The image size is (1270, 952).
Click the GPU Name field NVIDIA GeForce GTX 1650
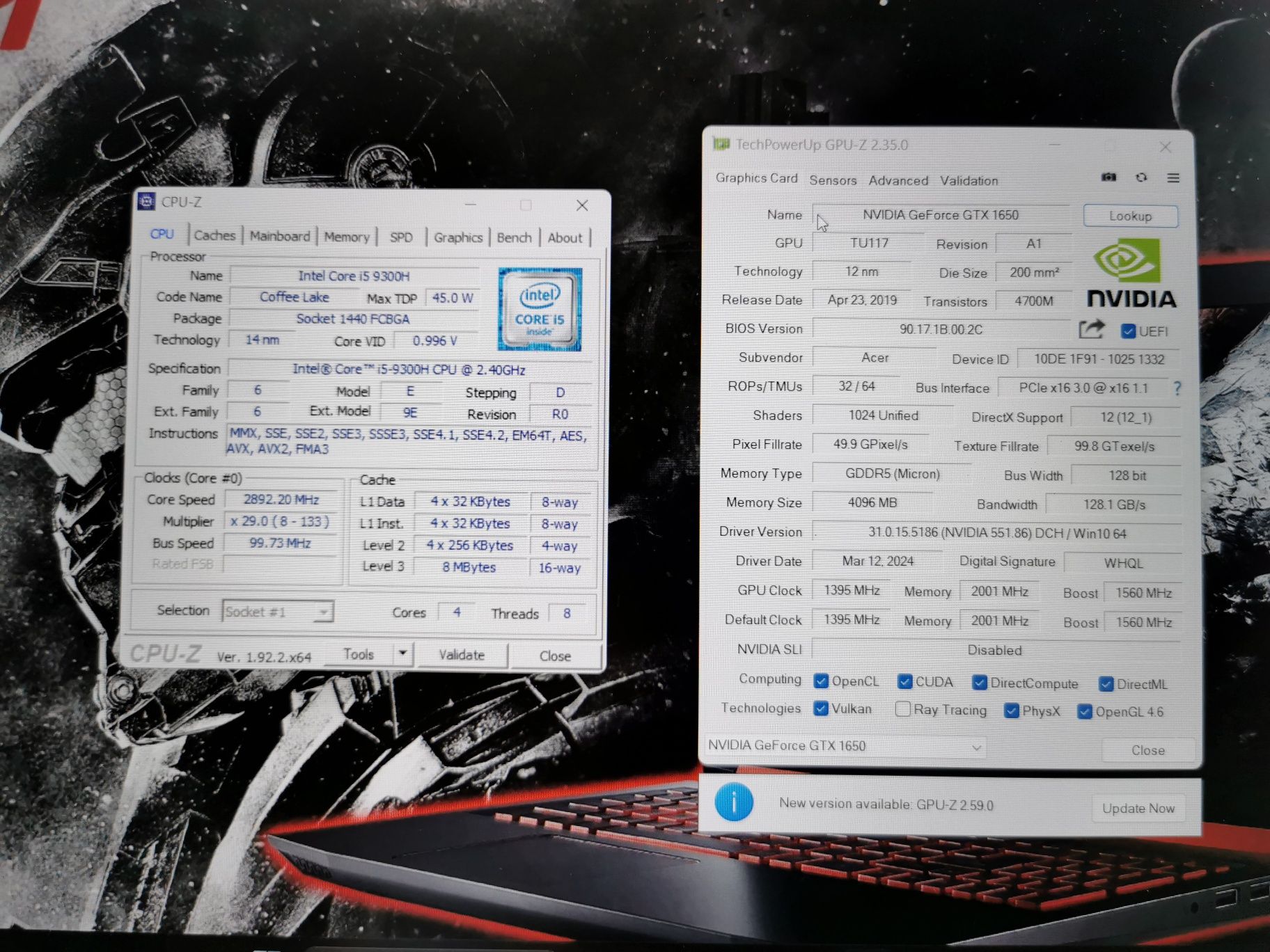(x=941, y=215)
